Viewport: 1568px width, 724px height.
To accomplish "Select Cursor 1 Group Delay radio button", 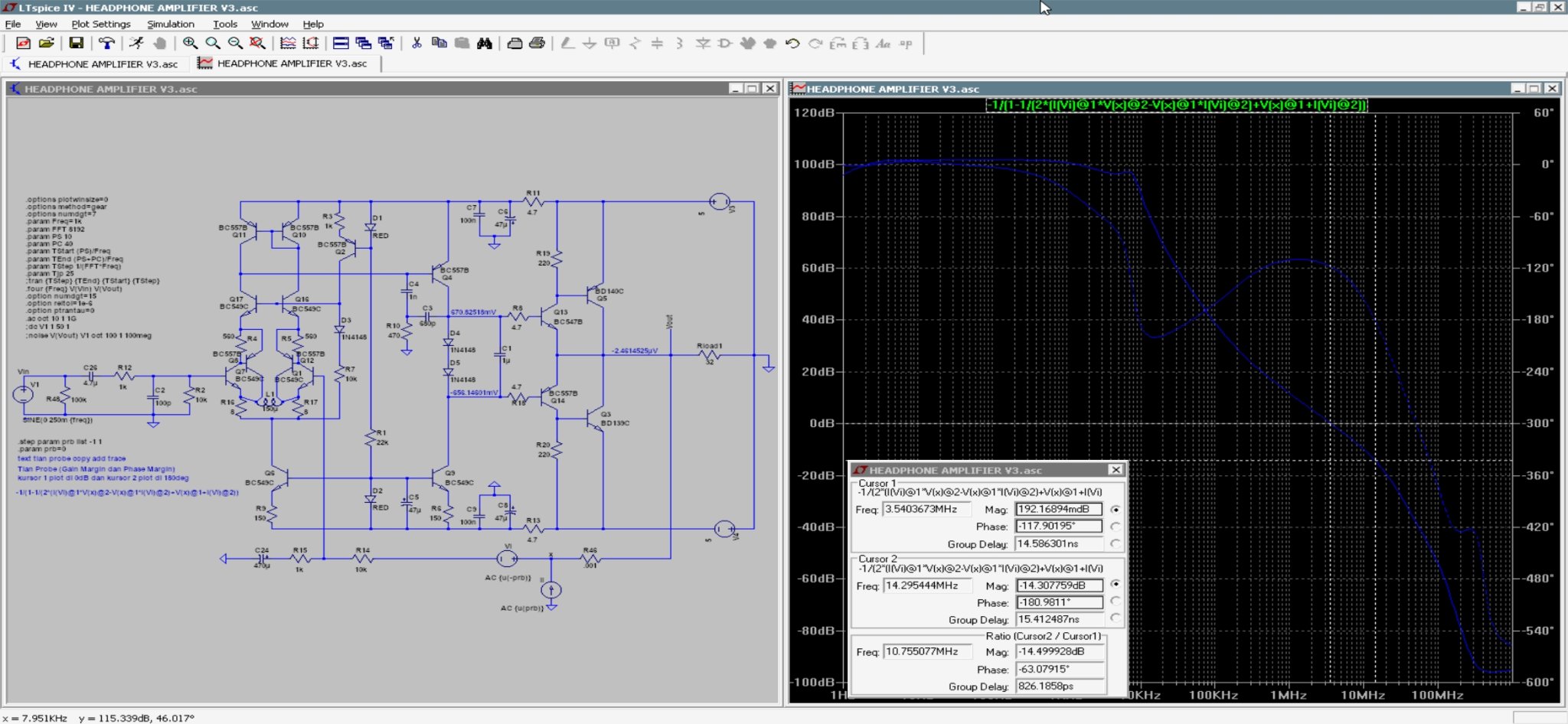I will [1116, 543].
